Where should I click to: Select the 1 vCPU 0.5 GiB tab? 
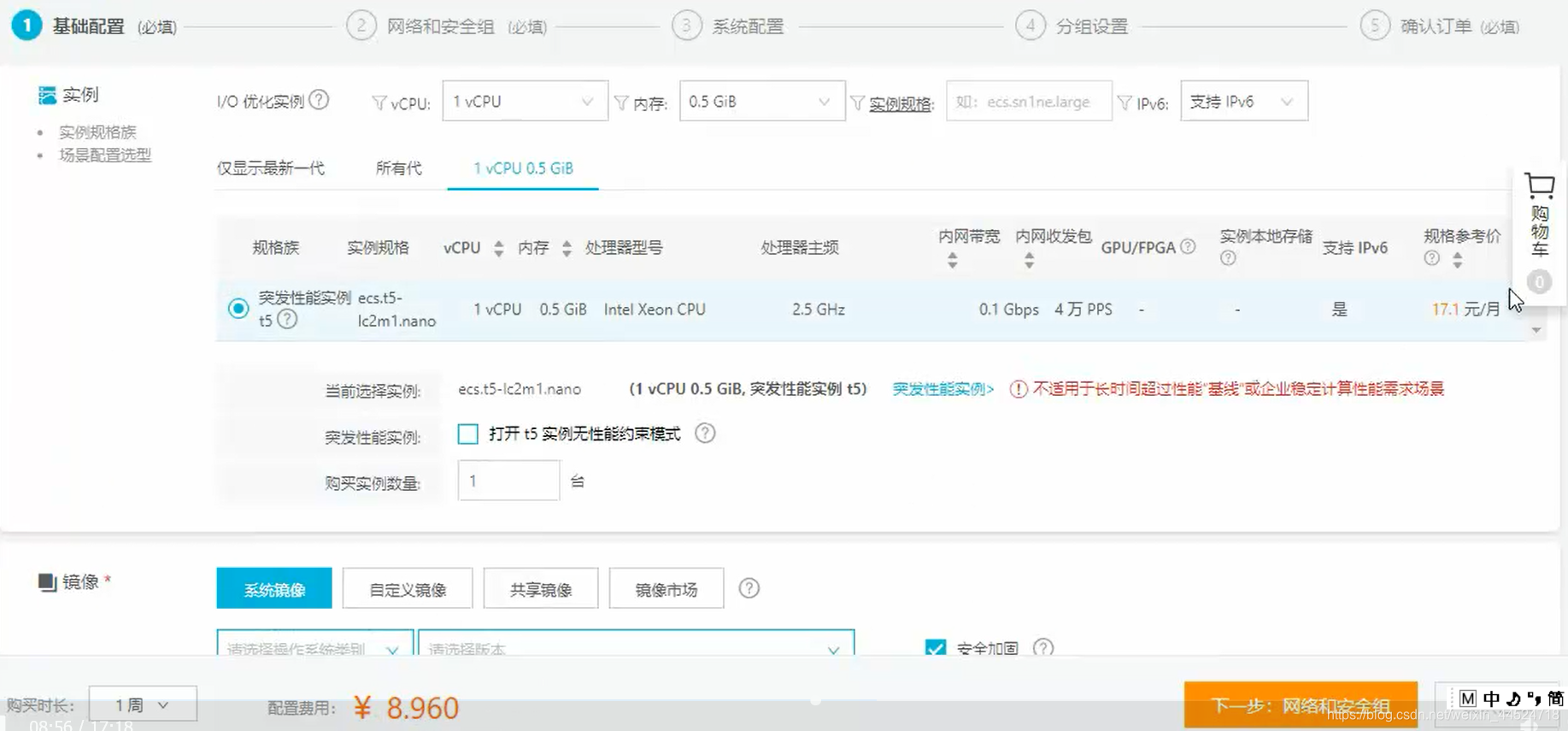523,168
